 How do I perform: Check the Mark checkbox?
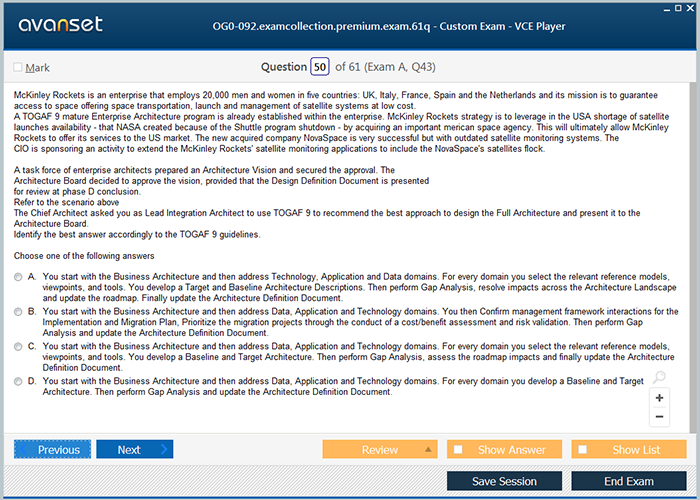pos(18,67)
